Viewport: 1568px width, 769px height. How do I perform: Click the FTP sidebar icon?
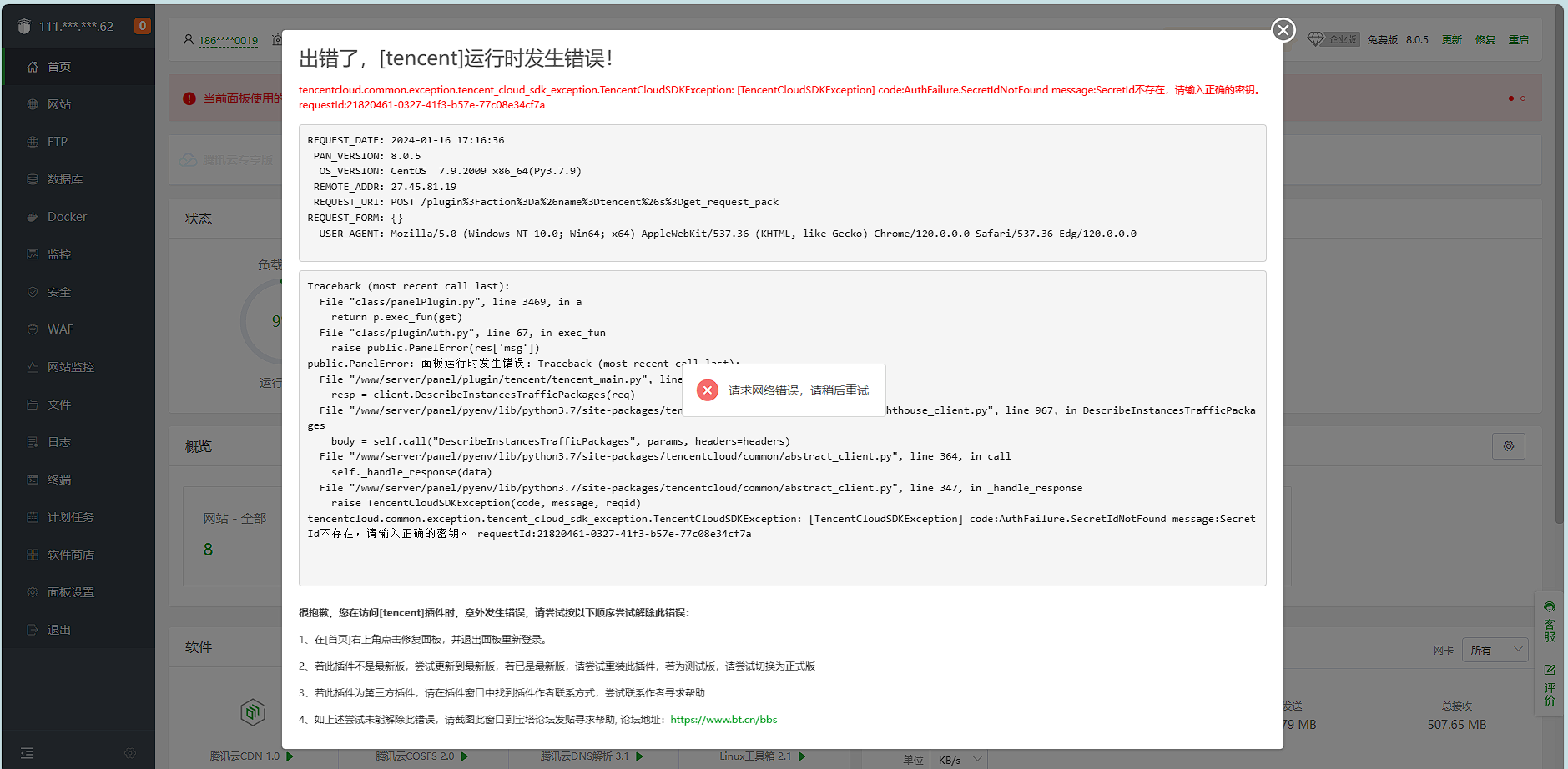[x=33, y=142]
